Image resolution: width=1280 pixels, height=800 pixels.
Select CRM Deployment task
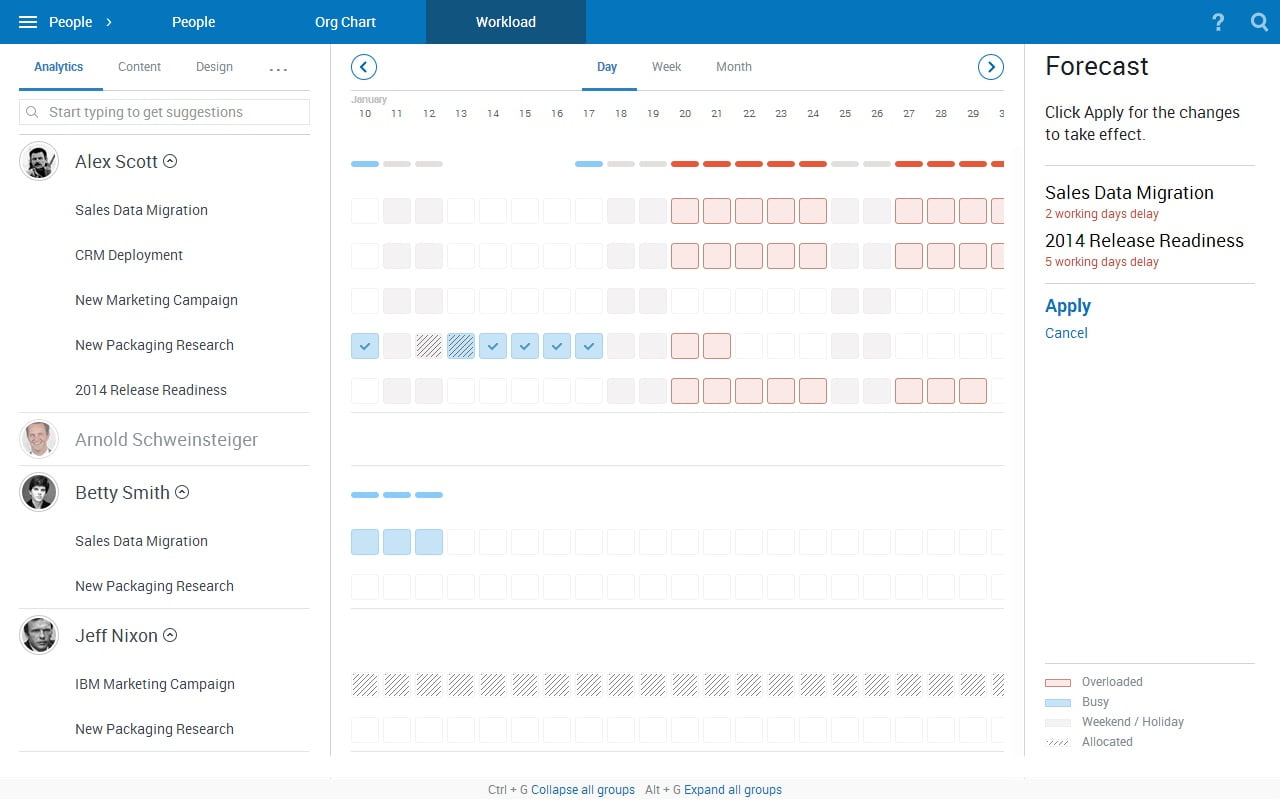click(x=129, y=255)
